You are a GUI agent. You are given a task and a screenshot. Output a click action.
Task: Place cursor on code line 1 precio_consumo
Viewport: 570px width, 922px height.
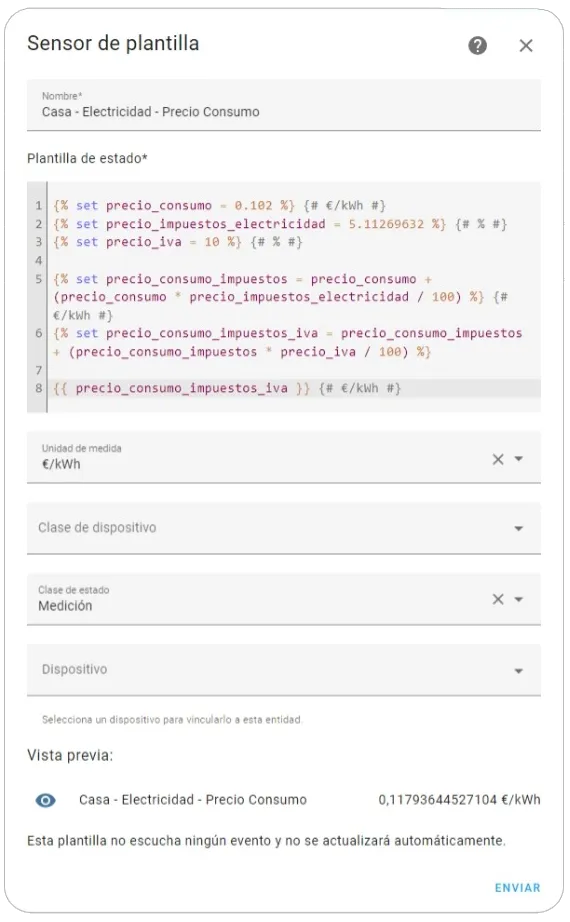click(159, 206)
